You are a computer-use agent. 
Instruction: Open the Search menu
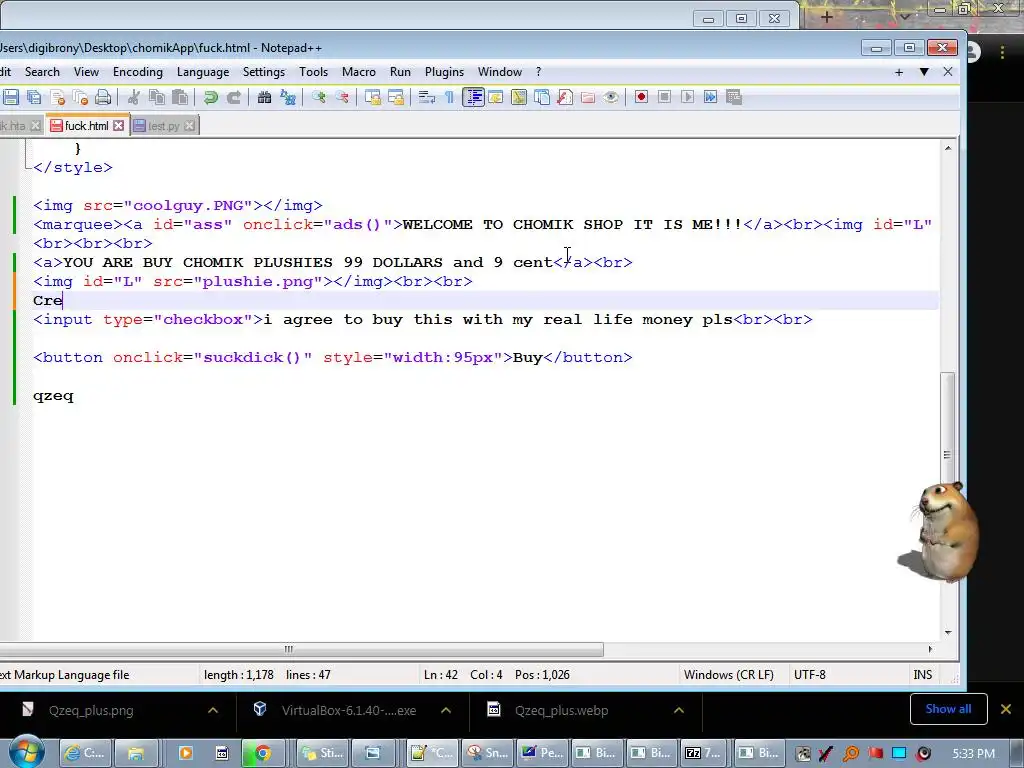coord(42,72)
